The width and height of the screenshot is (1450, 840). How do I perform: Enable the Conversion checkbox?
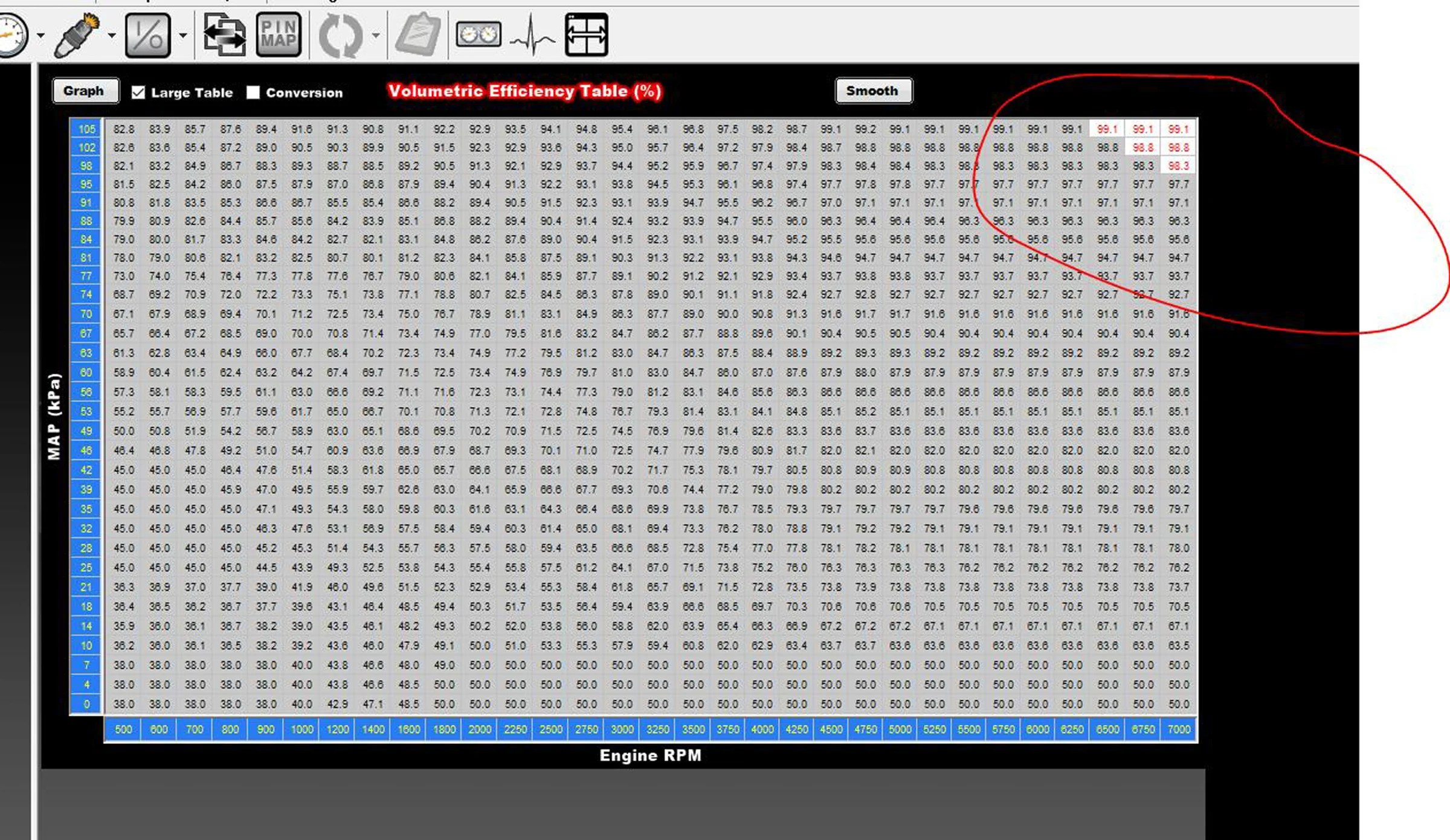tap(253, 92)
